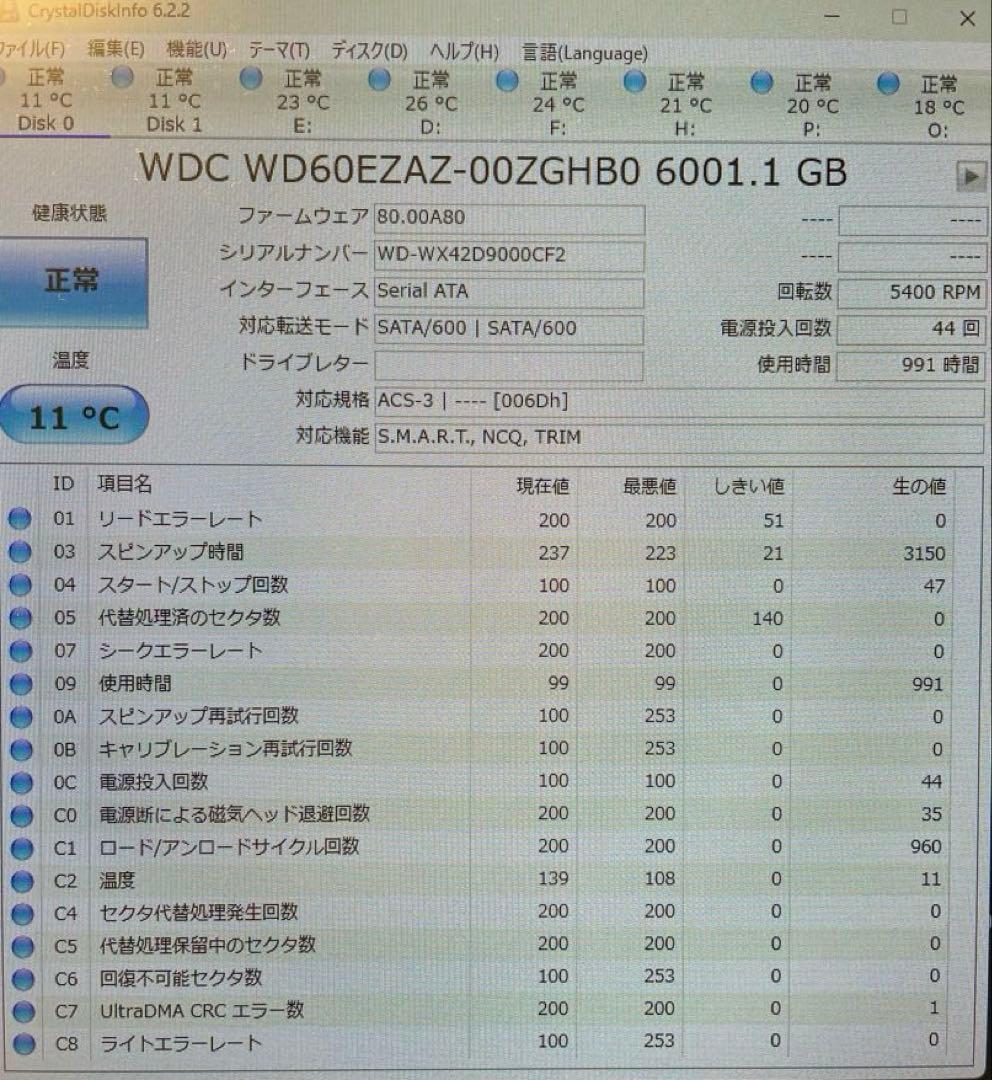
Task: Select the H: drive tab
Action: pyautogui.click(x=684, y=106)
